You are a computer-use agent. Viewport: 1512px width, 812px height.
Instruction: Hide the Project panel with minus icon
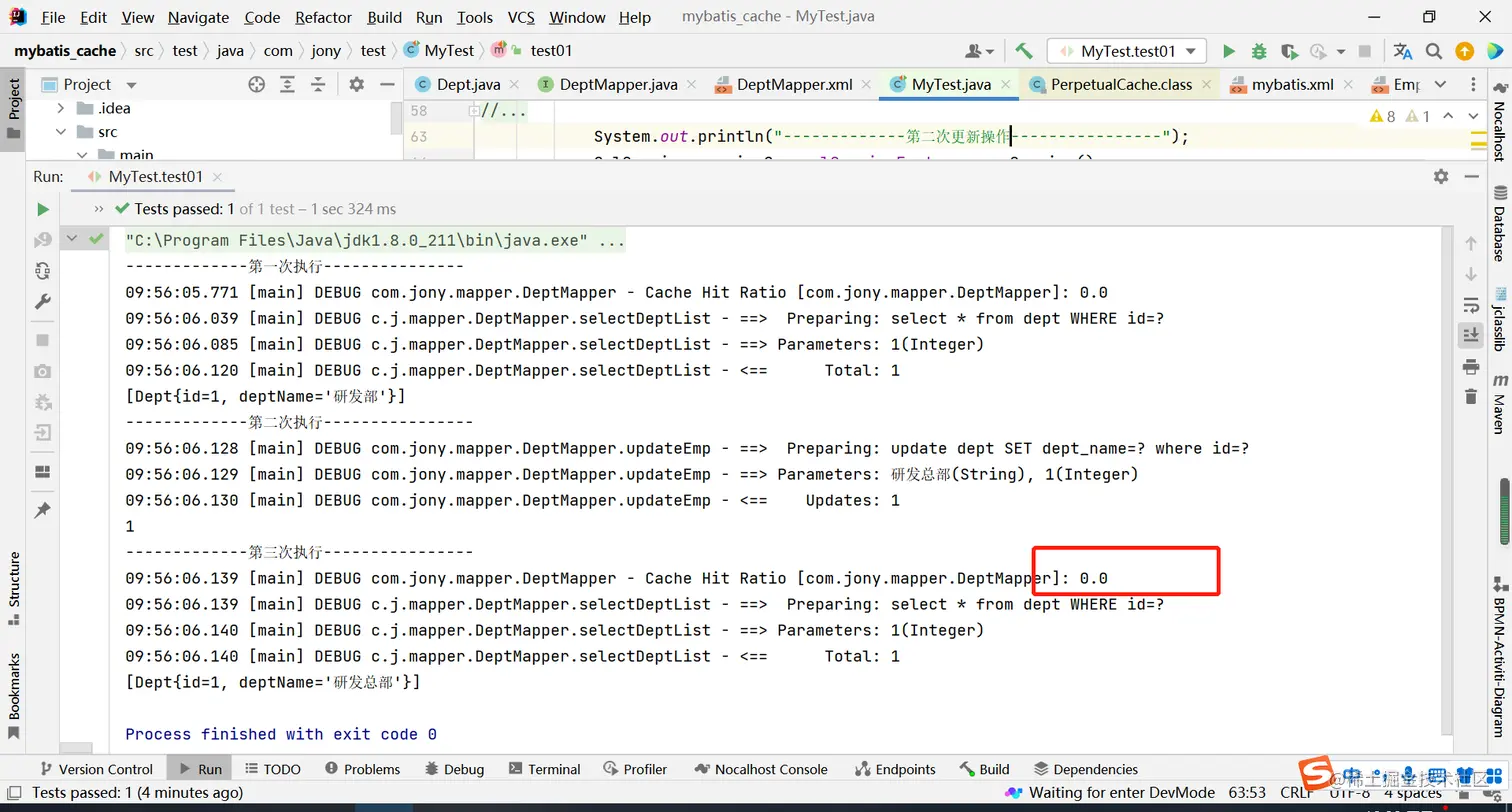coord(387,85)
